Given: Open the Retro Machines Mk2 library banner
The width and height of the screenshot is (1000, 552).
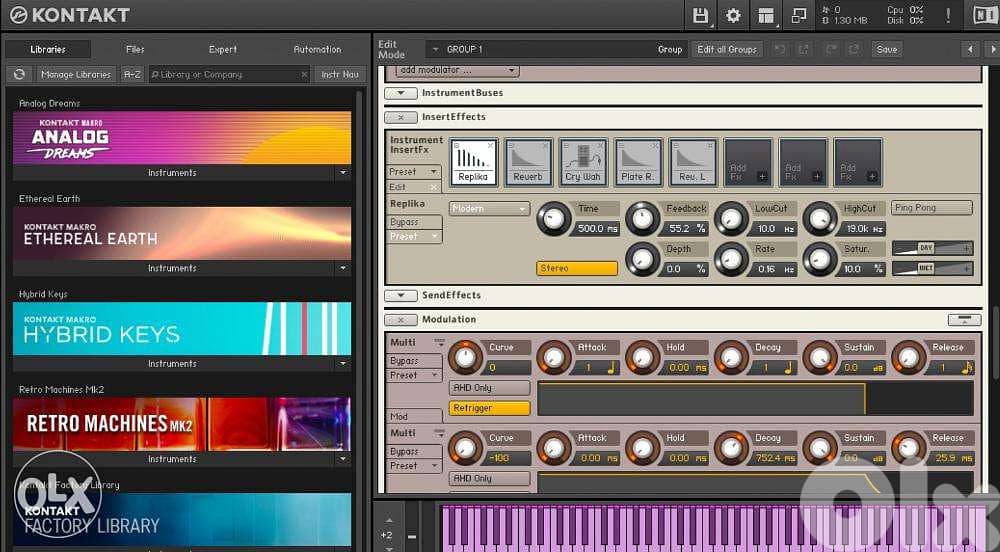Looking at the screenshot, I should tap(182, 424).
